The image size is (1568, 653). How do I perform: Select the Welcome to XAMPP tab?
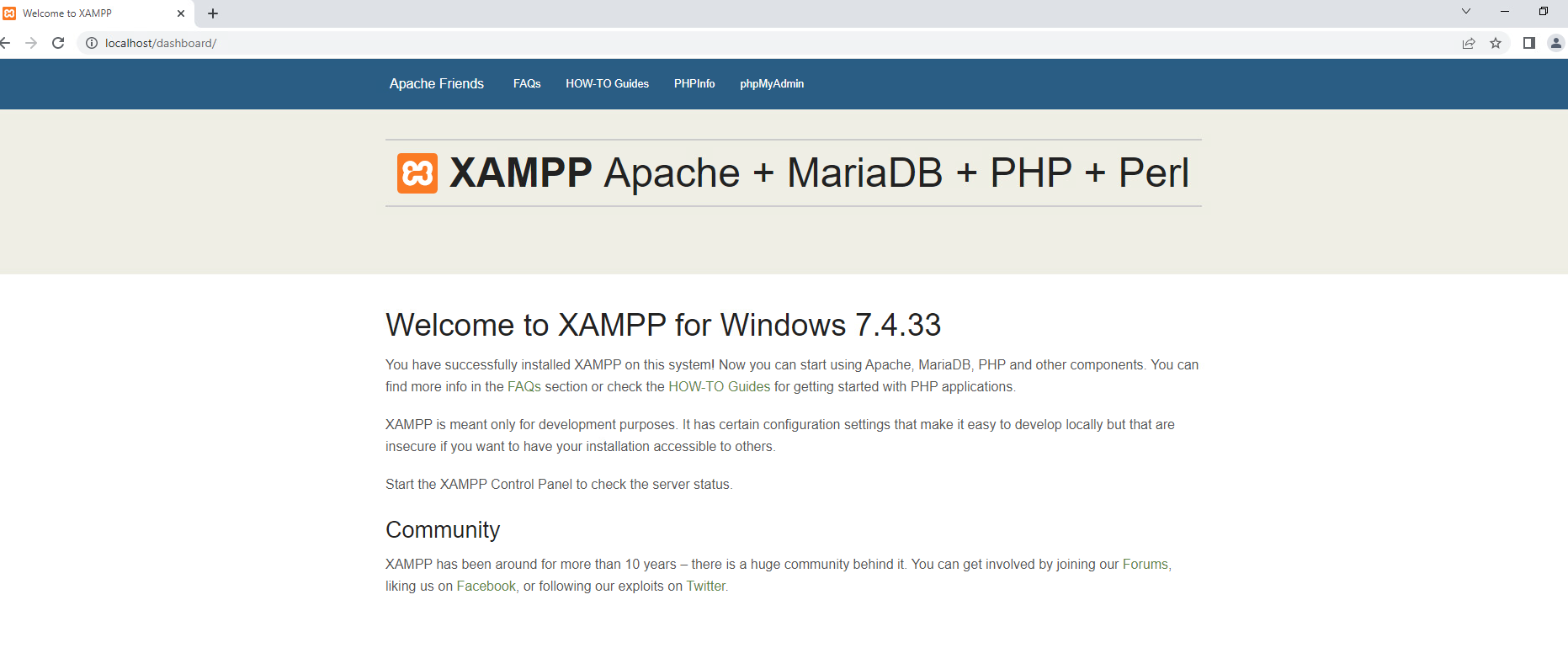[x=96, y=13]
